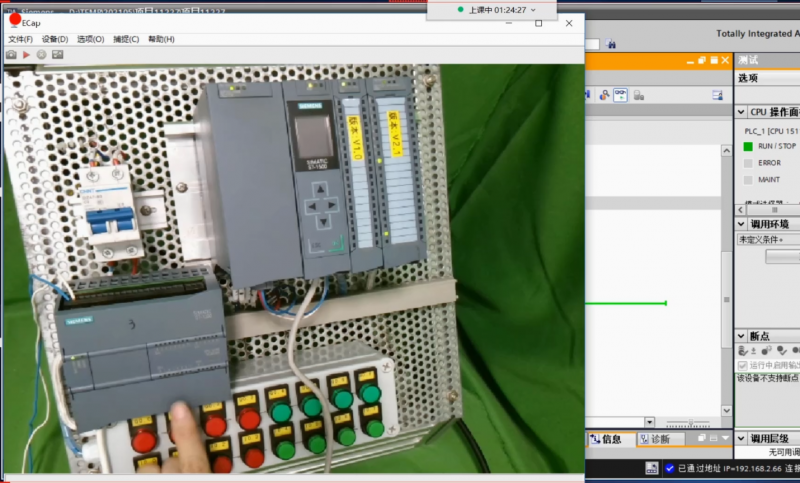800x483 pixels.
Task: Switch to the 诊断 tab
Action: 654,439
